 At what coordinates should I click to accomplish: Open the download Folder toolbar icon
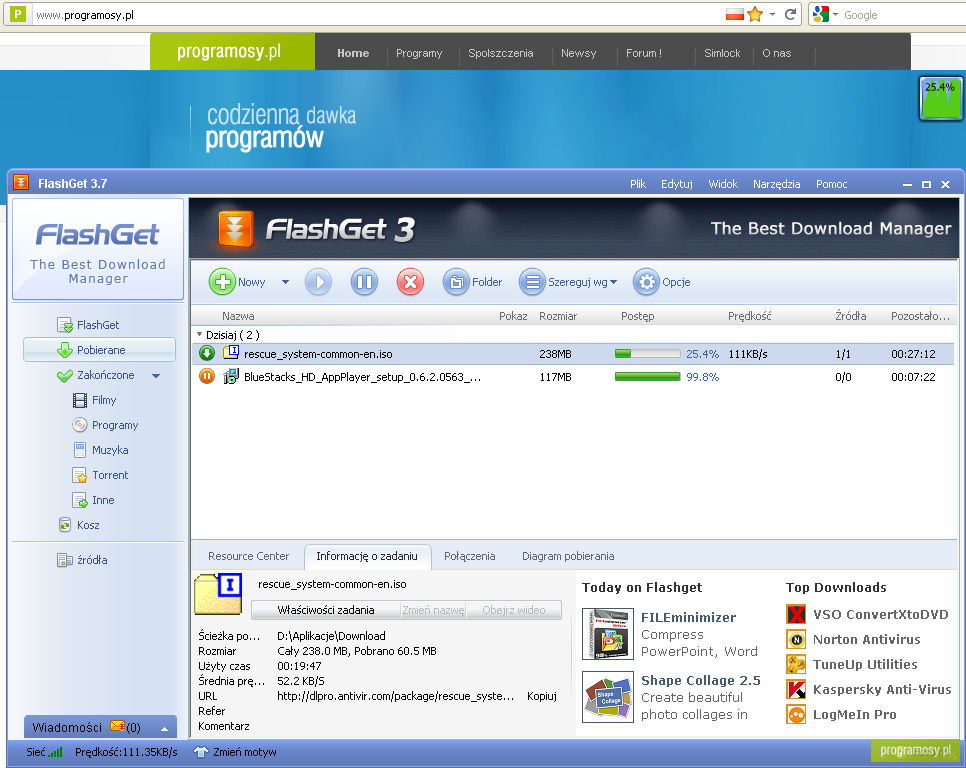point(456,282)
